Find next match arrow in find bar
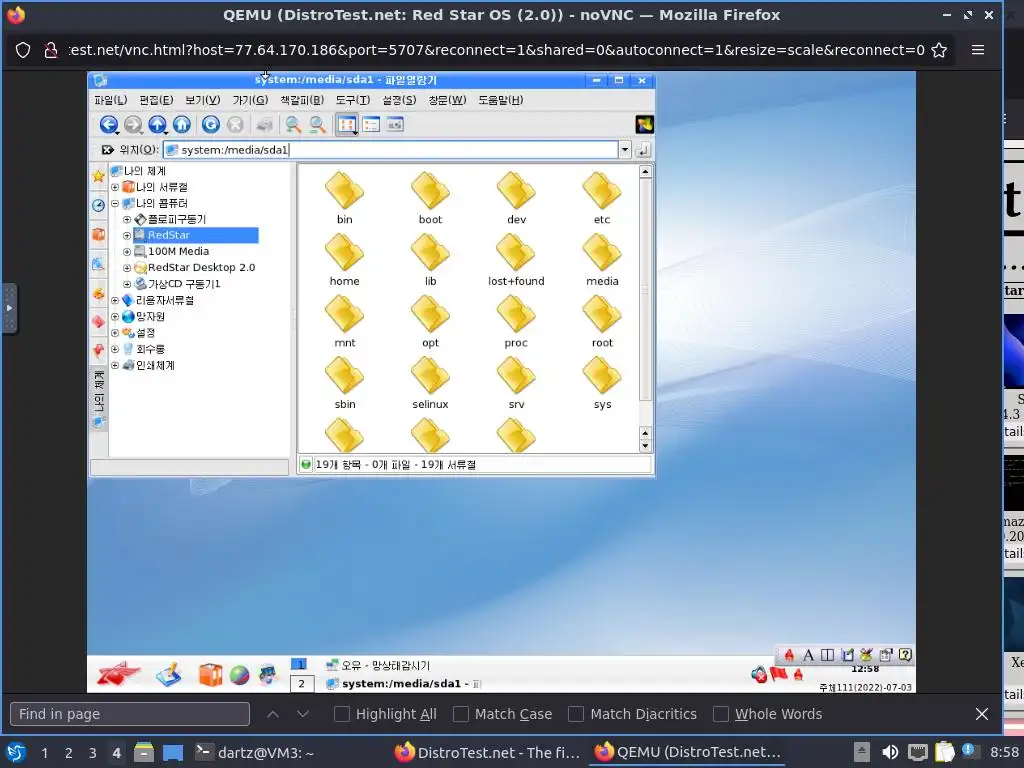Image resolution: width=1024 pixels, height=768 pixels. click(x=302, y=714)
